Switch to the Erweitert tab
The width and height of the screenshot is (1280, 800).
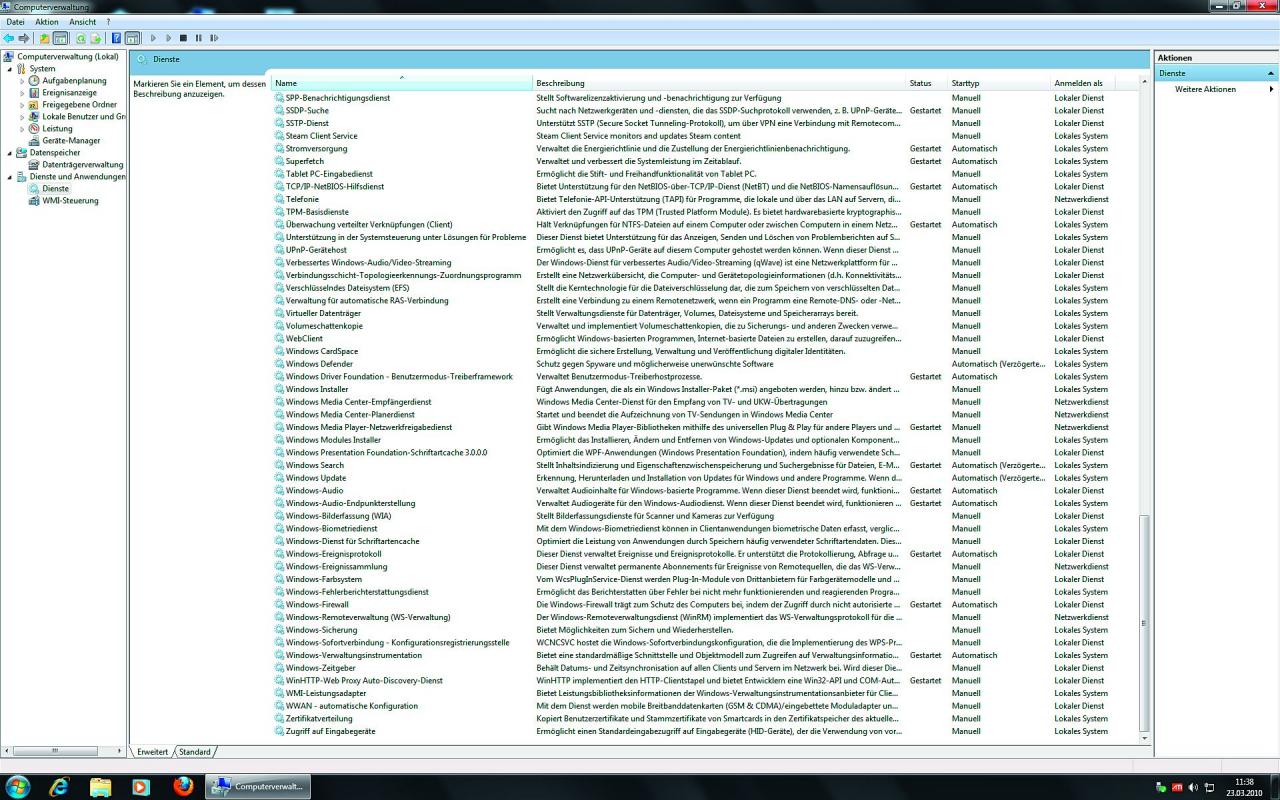153,752
